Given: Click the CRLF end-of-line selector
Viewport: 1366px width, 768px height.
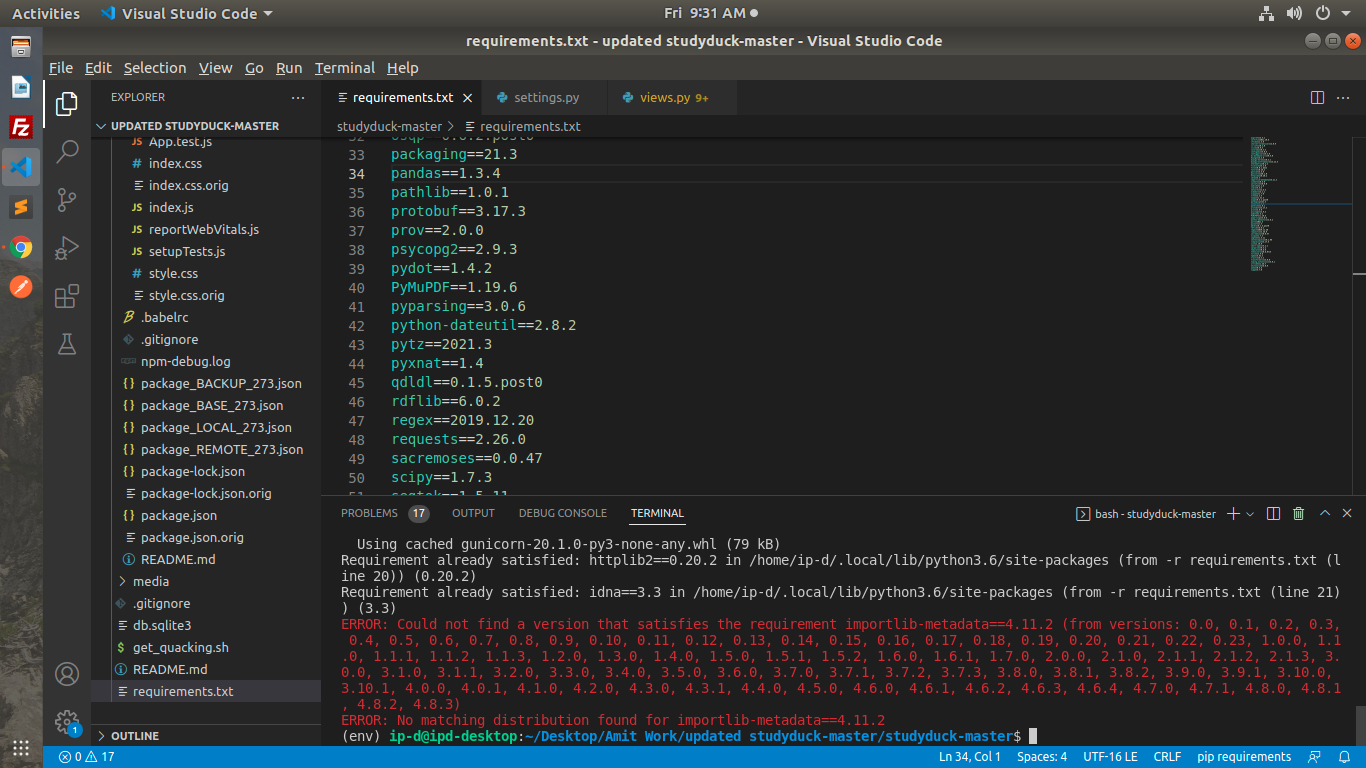Looking at the screenshot, I should point(1167,757).
